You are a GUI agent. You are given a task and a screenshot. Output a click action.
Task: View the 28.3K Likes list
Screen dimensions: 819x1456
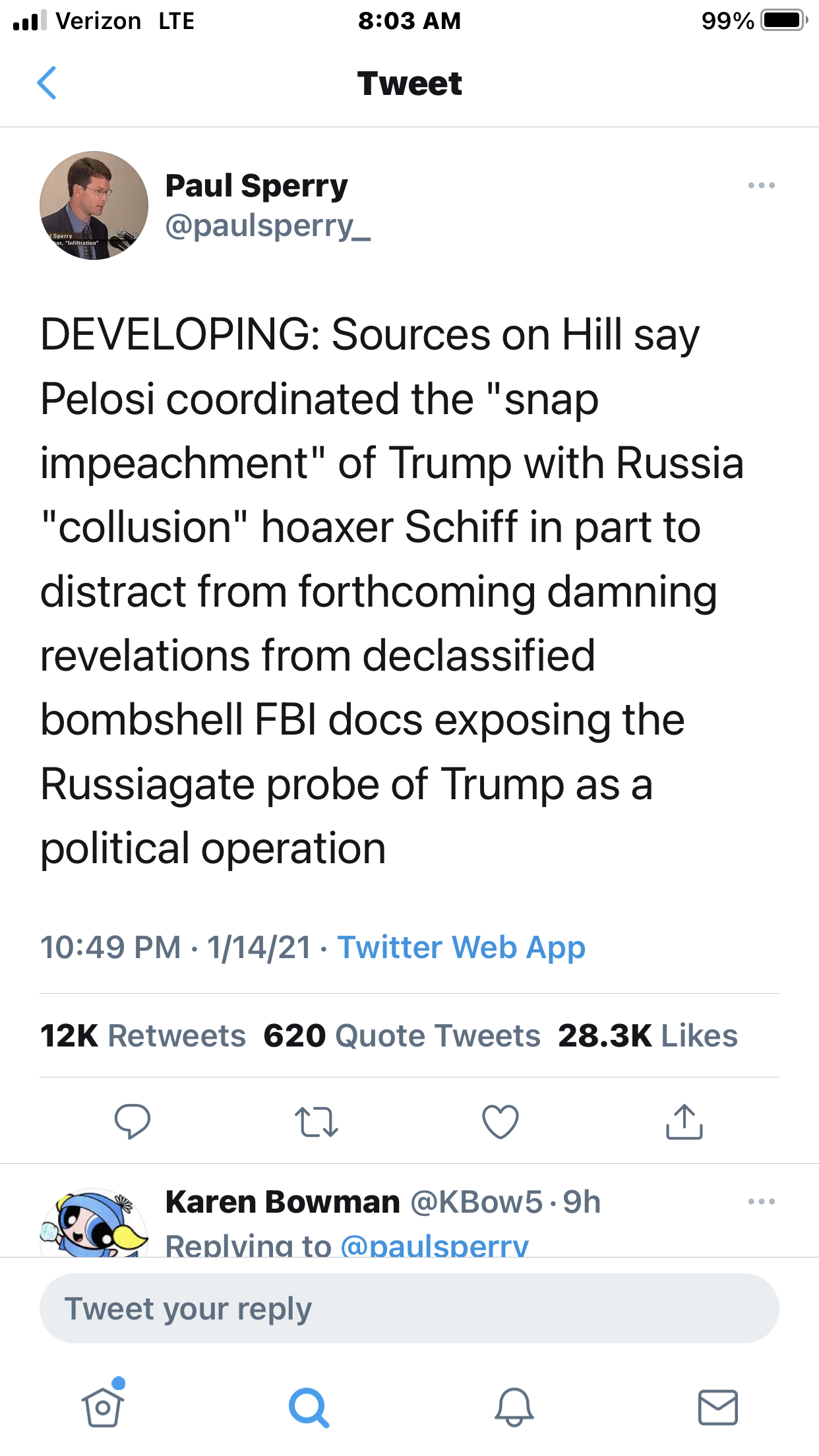648,1035
